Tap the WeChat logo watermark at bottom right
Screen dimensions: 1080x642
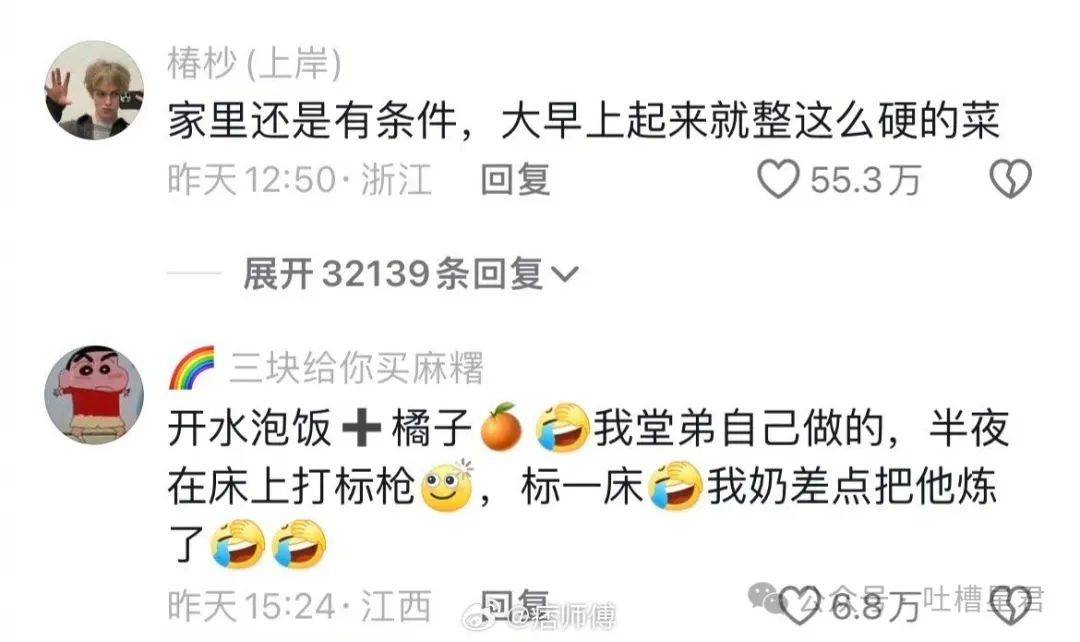[x=765, y=597]
